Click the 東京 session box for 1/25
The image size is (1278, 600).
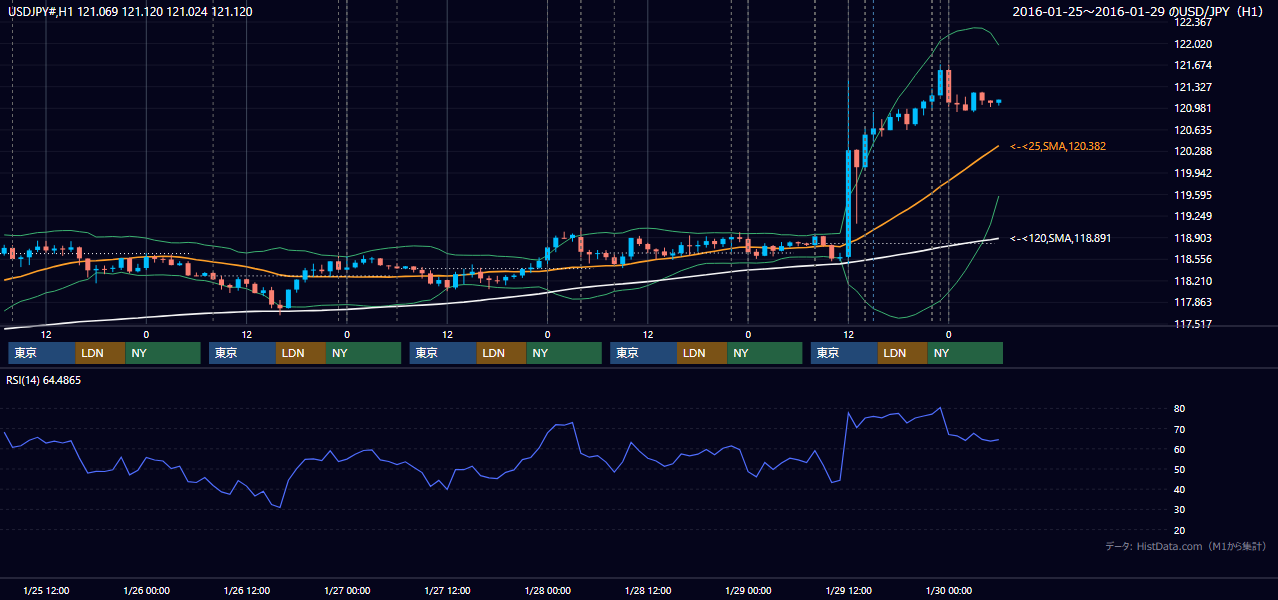(42, 353)
